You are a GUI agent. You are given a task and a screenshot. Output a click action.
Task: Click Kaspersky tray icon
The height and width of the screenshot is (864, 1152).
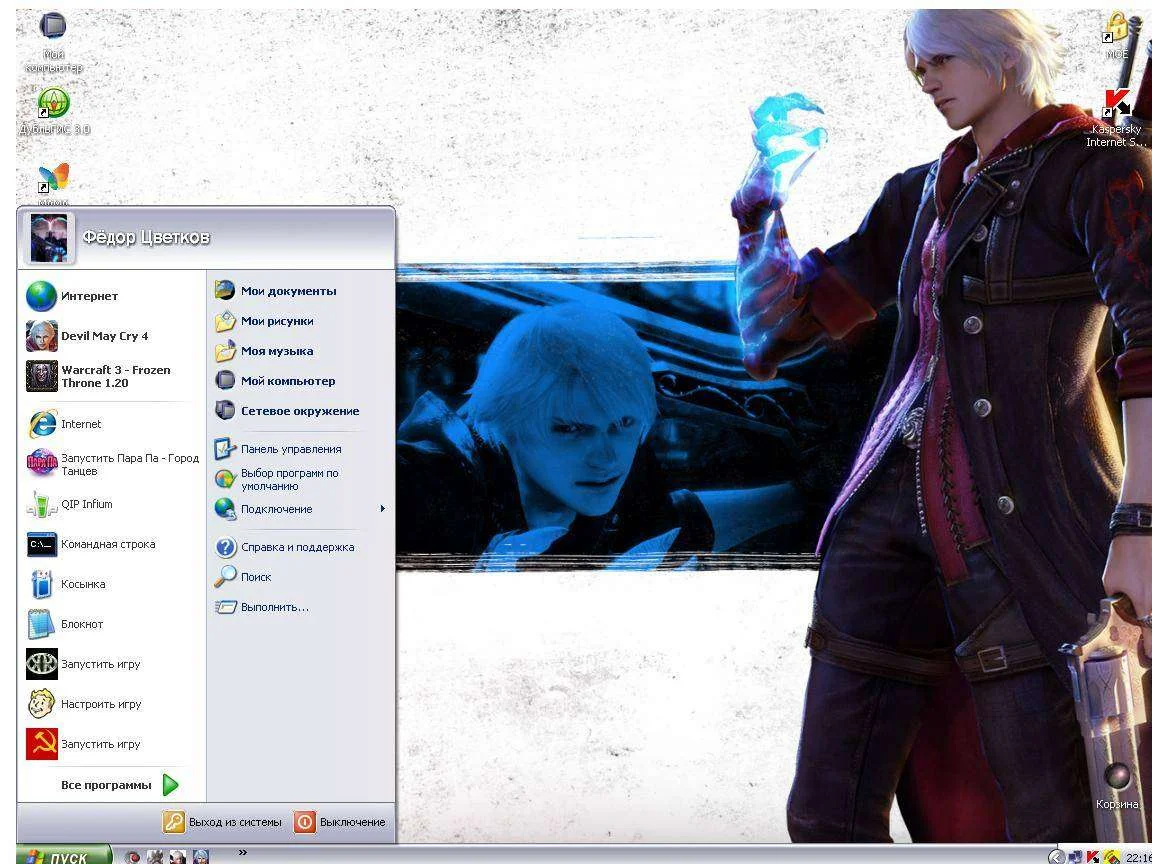(1093, 857)
